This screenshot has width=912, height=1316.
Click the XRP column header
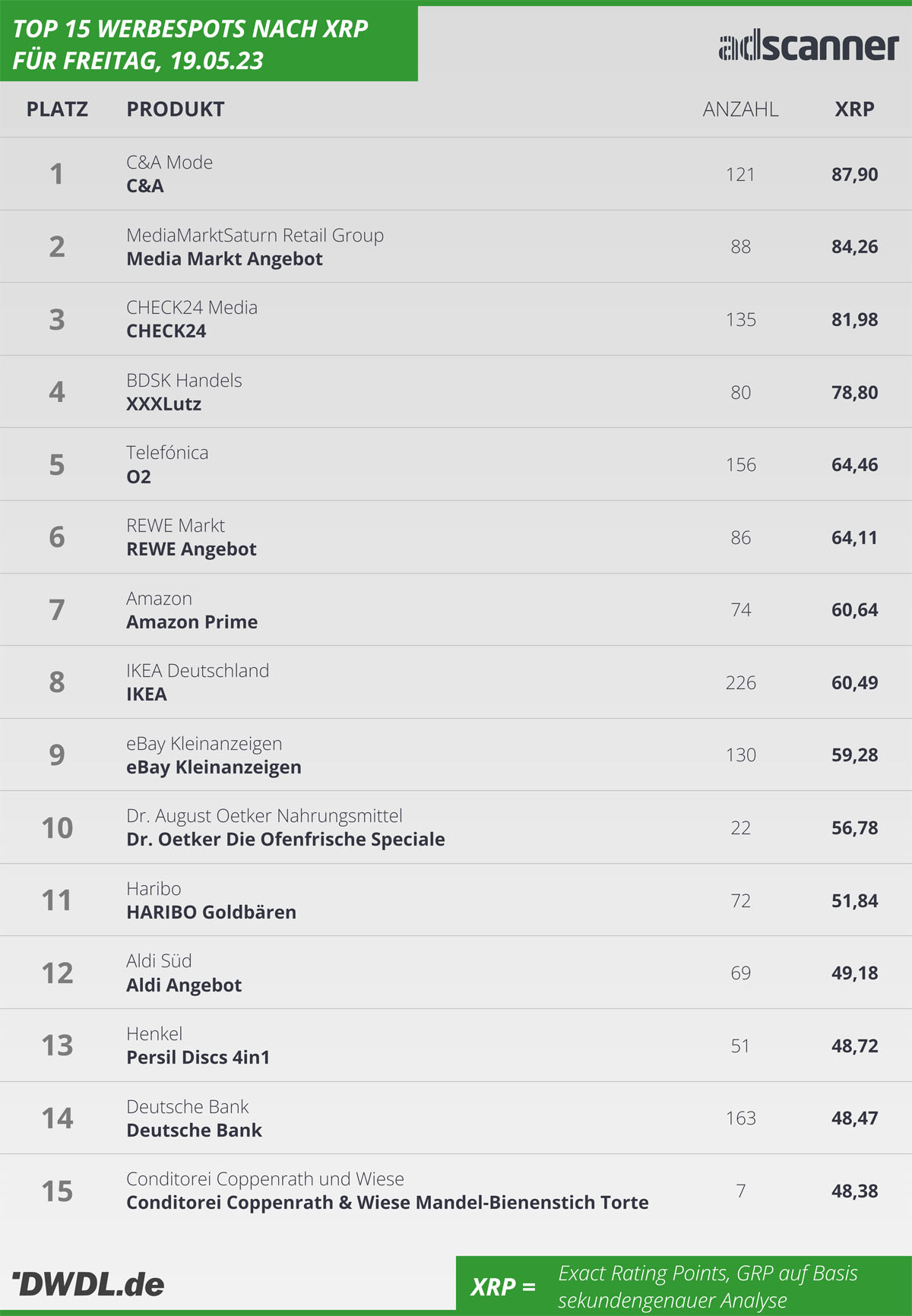pyautogui.click(x=854, y=109)
